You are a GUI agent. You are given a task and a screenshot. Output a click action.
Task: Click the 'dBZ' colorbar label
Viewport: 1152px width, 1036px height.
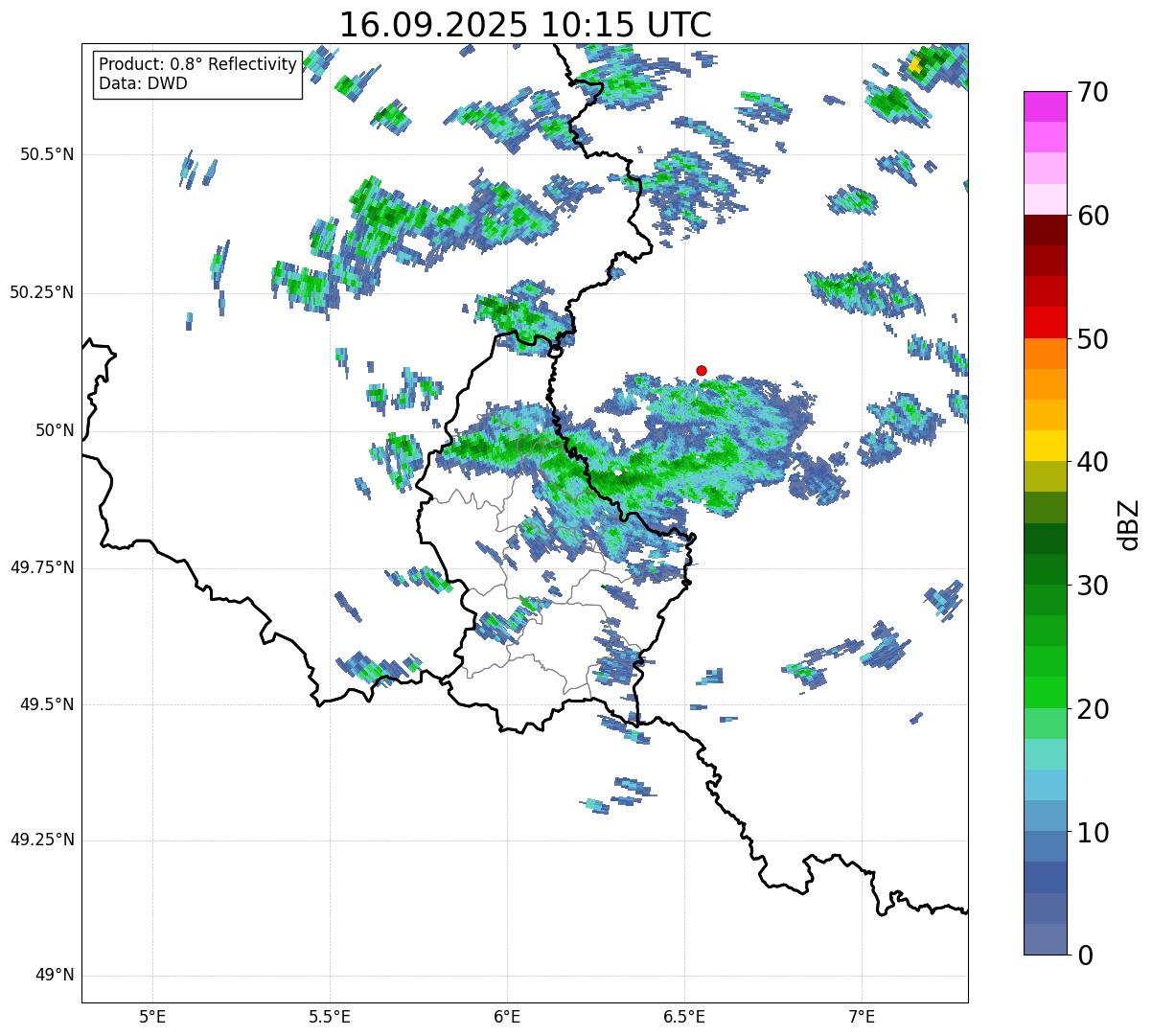pyautogui.click(x=1128, y=523)
